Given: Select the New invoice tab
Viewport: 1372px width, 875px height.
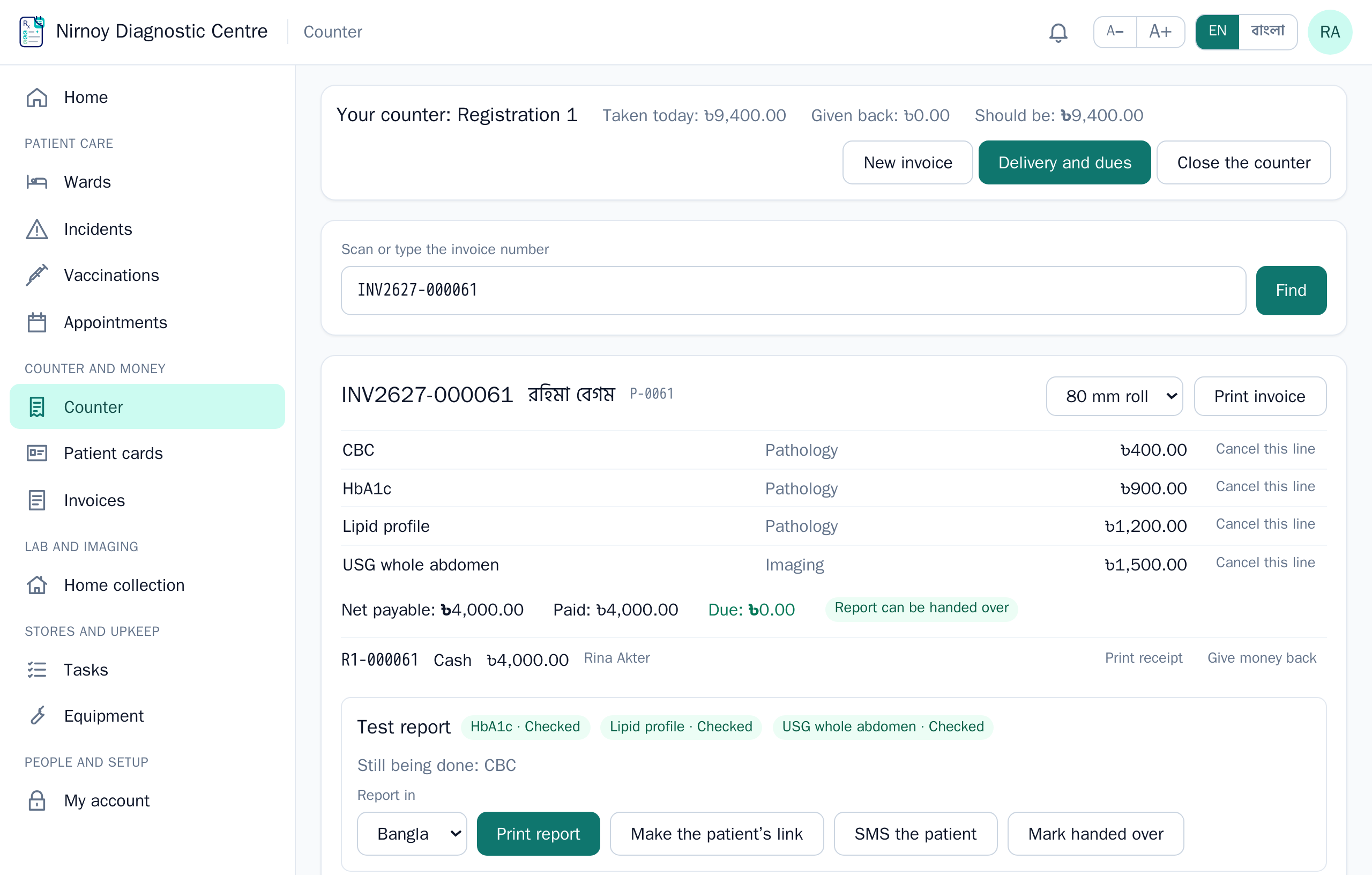Looking at the screenshot, I should pos(908,162).
